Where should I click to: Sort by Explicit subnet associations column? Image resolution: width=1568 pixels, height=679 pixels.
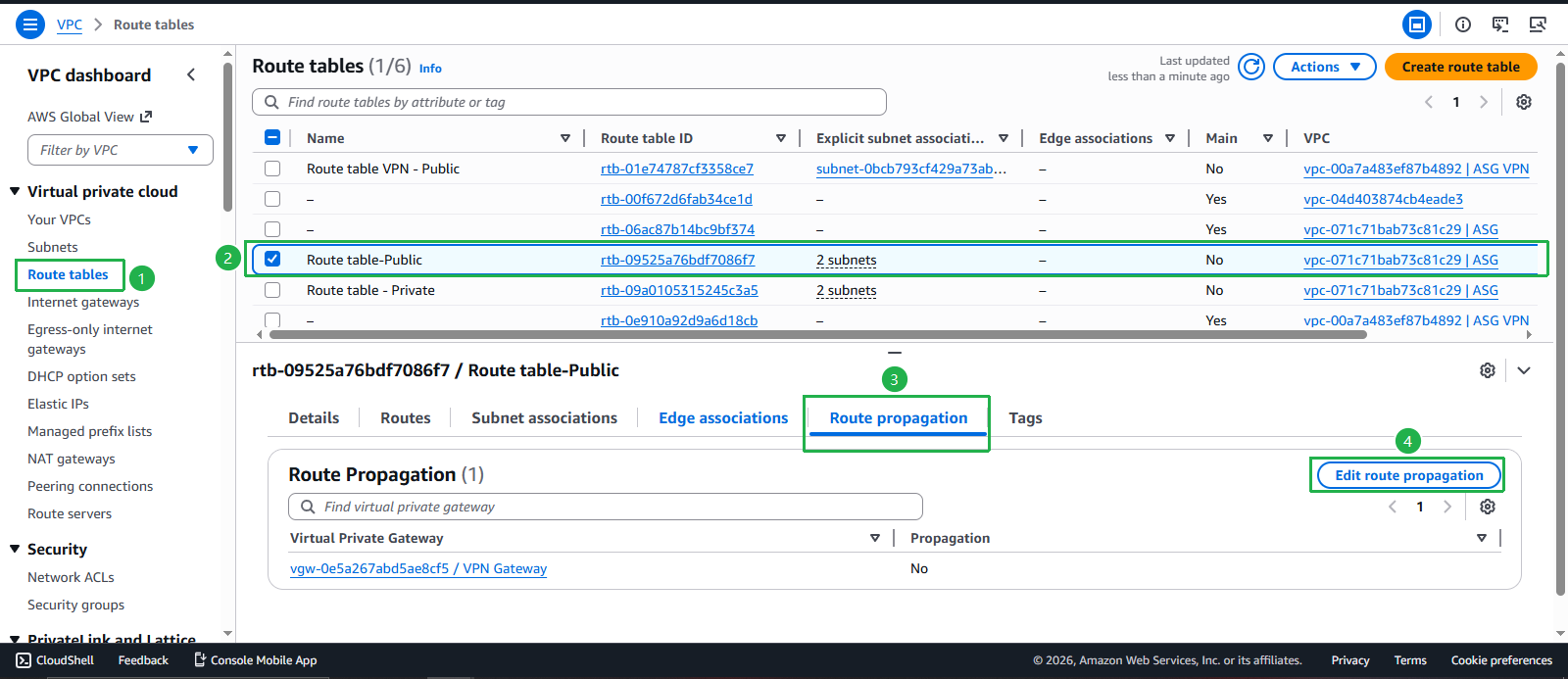1004,138
